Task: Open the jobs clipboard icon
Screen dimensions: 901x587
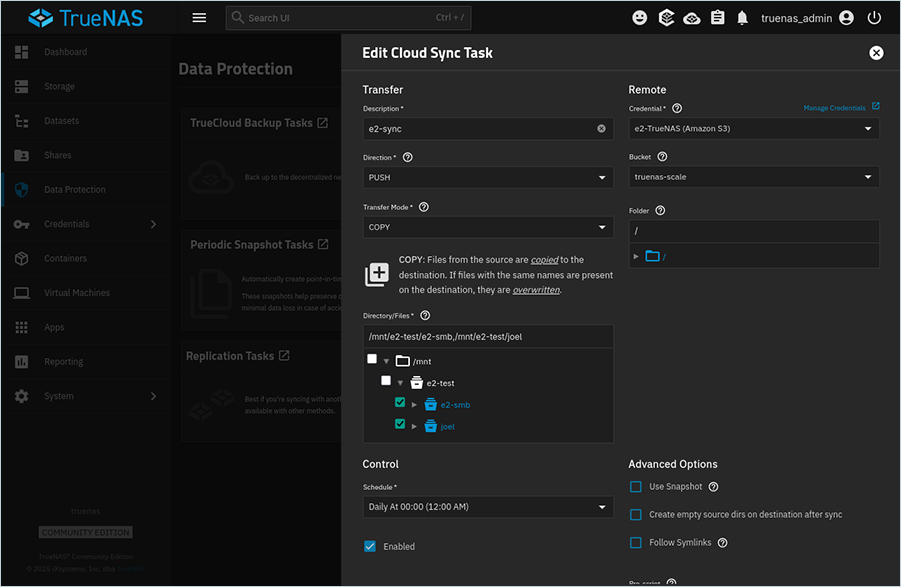Action: click(717, 18)
